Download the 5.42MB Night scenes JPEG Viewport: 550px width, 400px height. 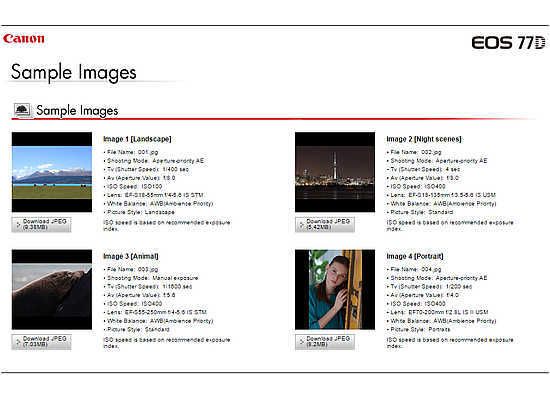coord(325,225)
